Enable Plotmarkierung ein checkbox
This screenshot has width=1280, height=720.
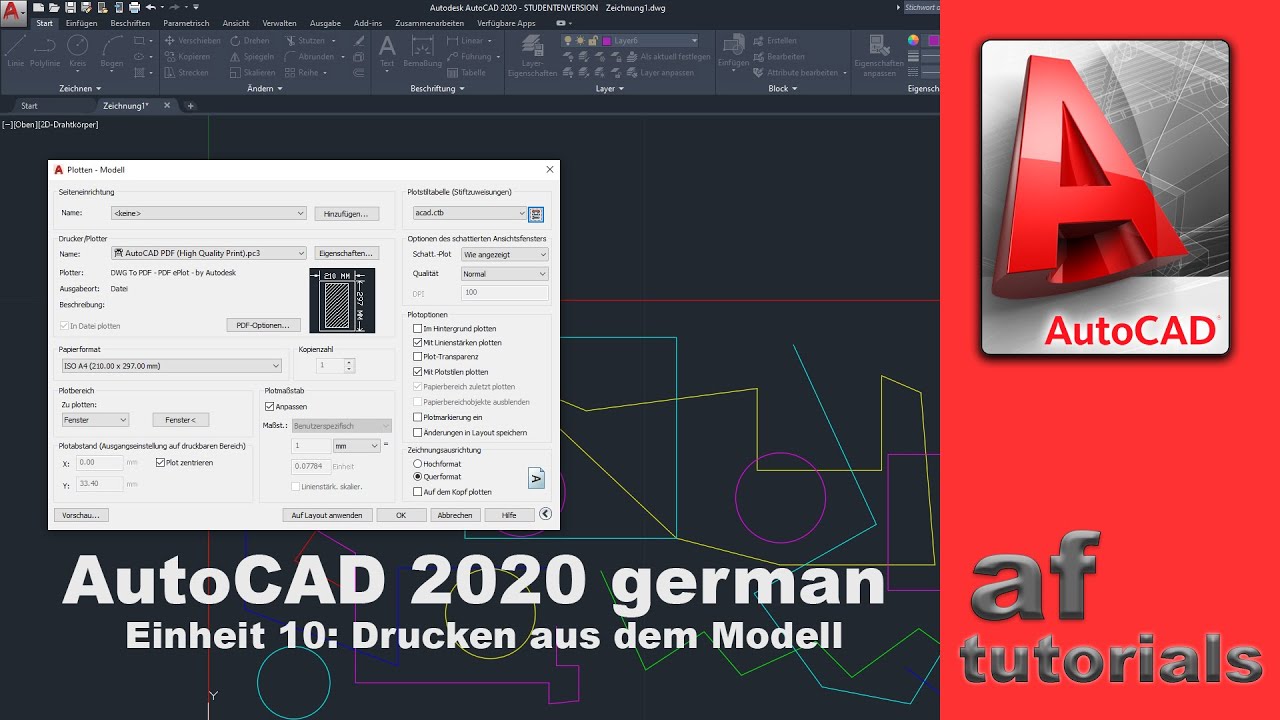click(418, 417)
